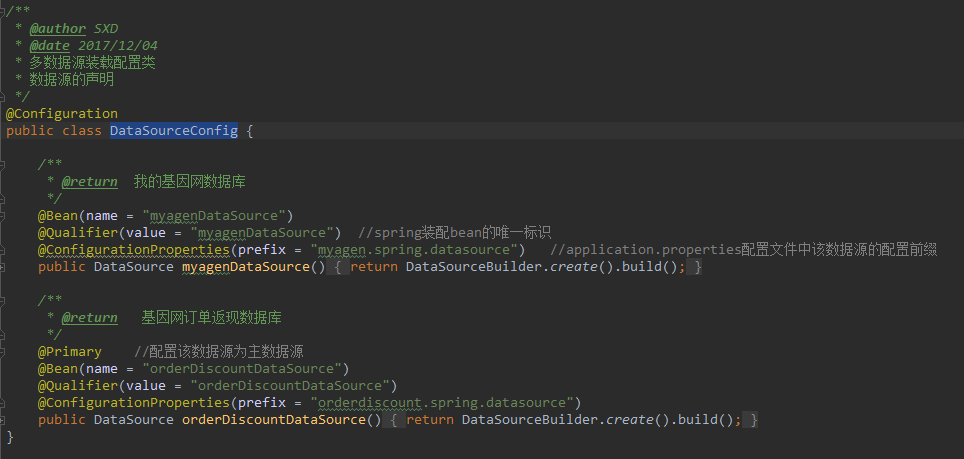Click the comment //配置该数据源为主数据源
964x459 pixels.
click(x=219, y=352)
